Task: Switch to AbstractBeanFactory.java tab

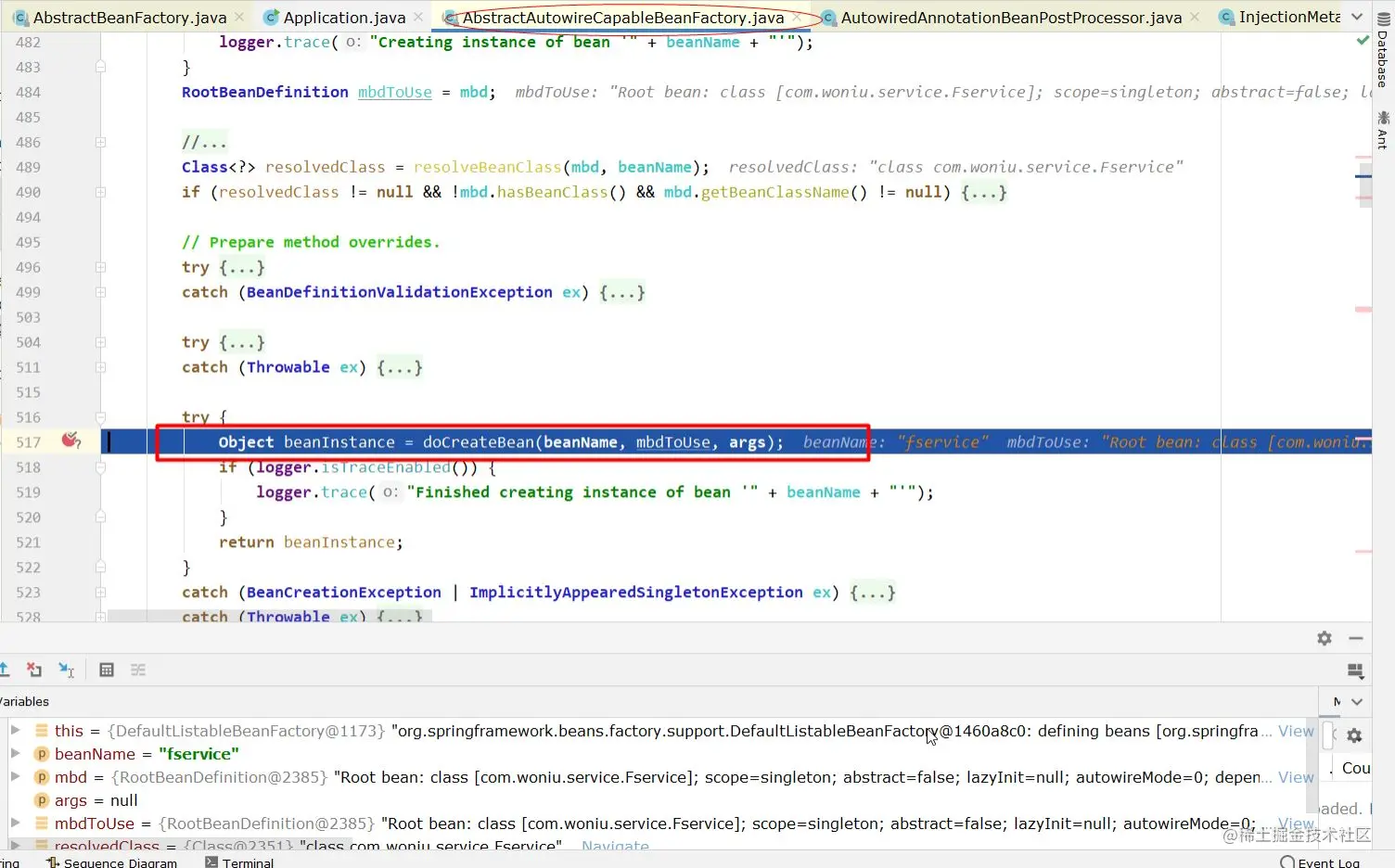Action: [x=130, y=17]
